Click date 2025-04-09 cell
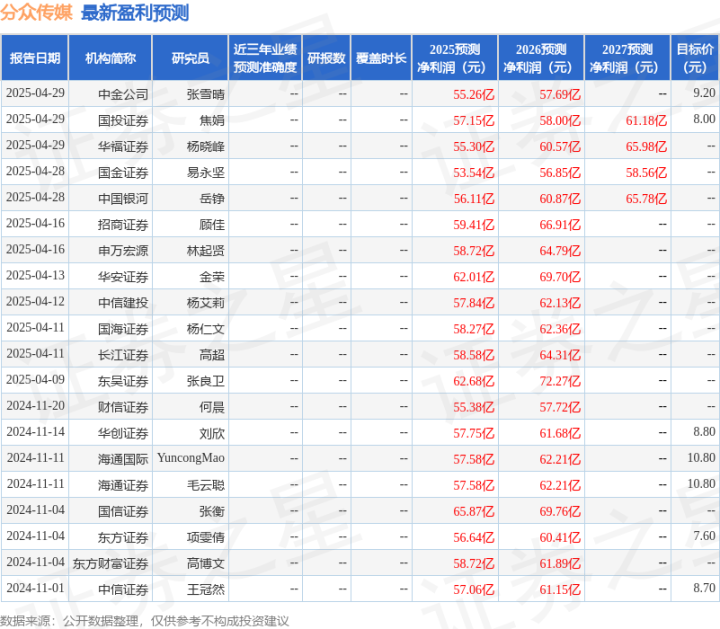 35,380
